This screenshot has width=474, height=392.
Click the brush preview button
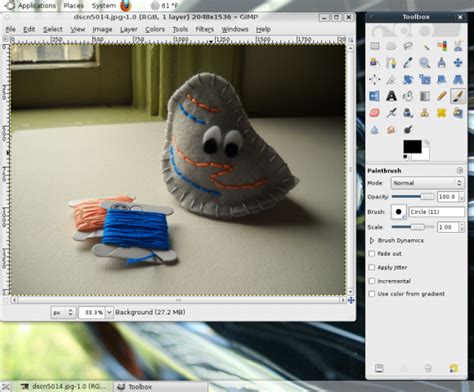[399, 212]
